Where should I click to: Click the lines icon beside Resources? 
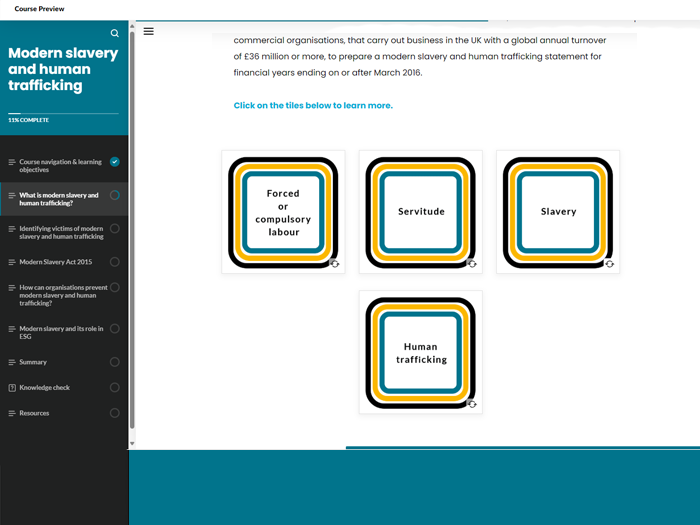click(x=12, y=413)
